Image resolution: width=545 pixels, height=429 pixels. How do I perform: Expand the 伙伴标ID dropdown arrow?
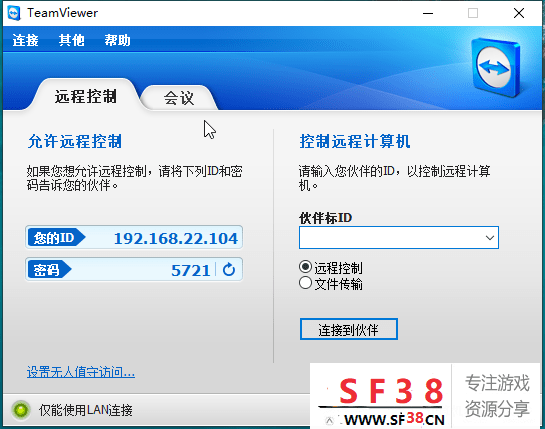(490, 238)
